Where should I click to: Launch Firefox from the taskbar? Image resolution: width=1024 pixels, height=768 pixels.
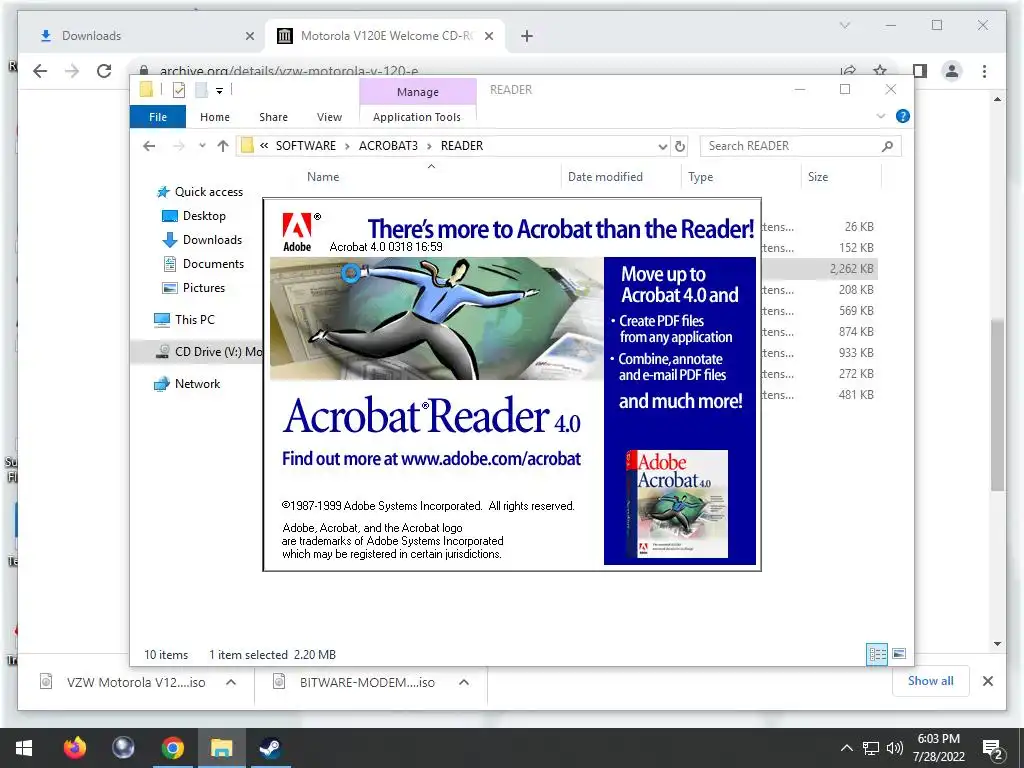point(74,748)
